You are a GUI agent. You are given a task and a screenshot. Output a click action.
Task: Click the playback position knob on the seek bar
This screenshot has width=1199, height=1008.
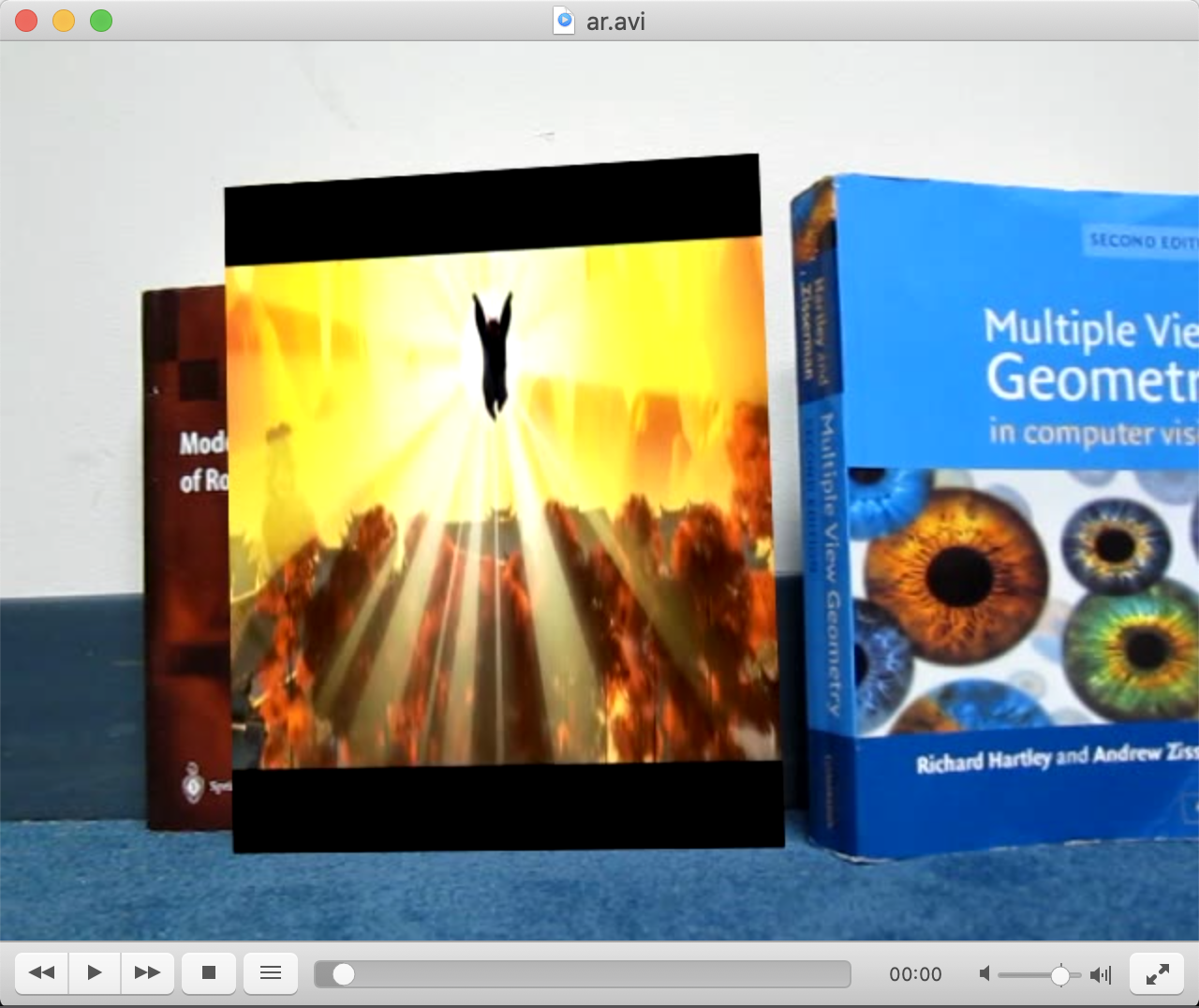point(344,974)
